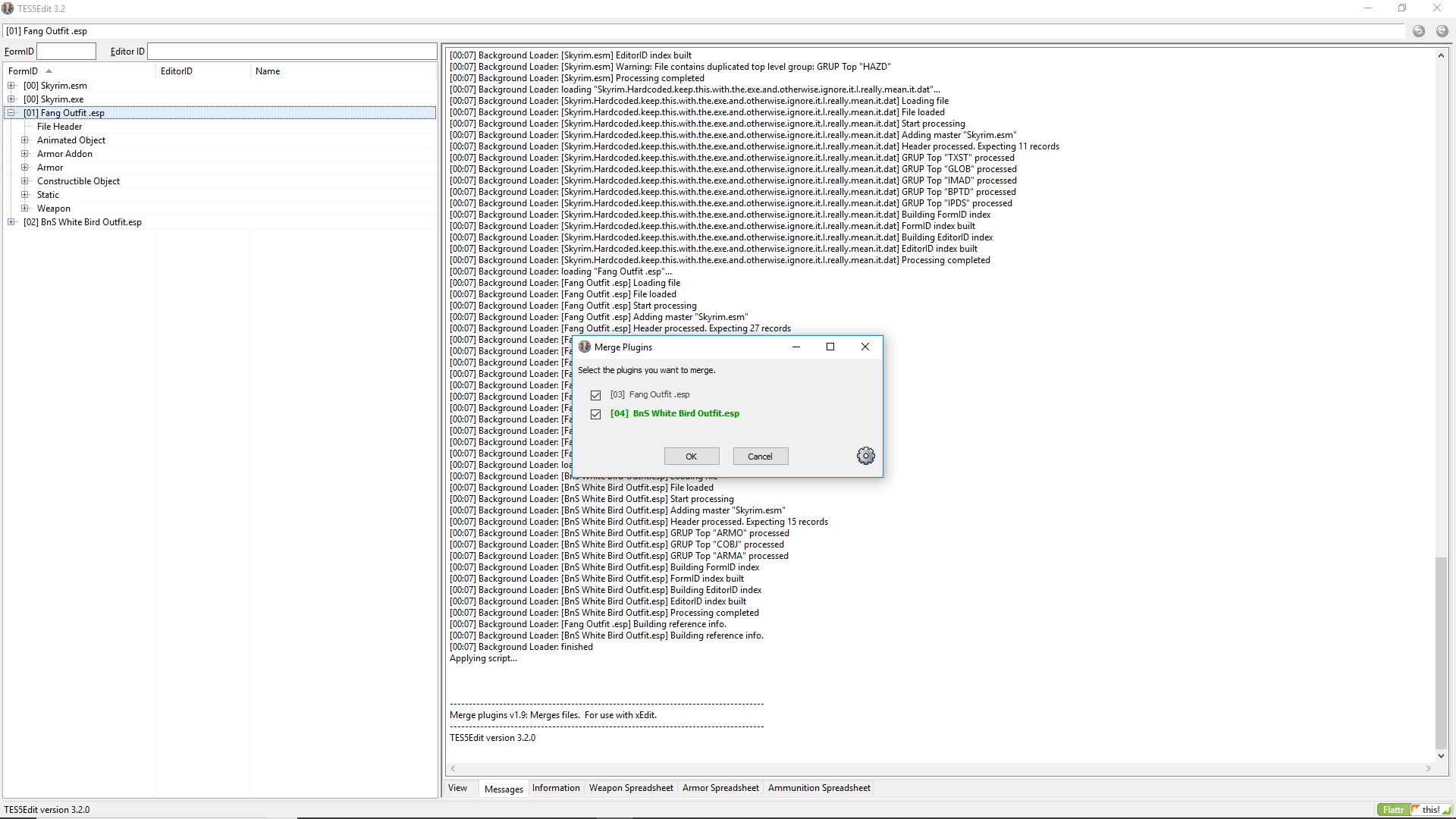Click the TES5Edit application icon in title bar
Screen dimensions: 1456x819
[8, 8]
